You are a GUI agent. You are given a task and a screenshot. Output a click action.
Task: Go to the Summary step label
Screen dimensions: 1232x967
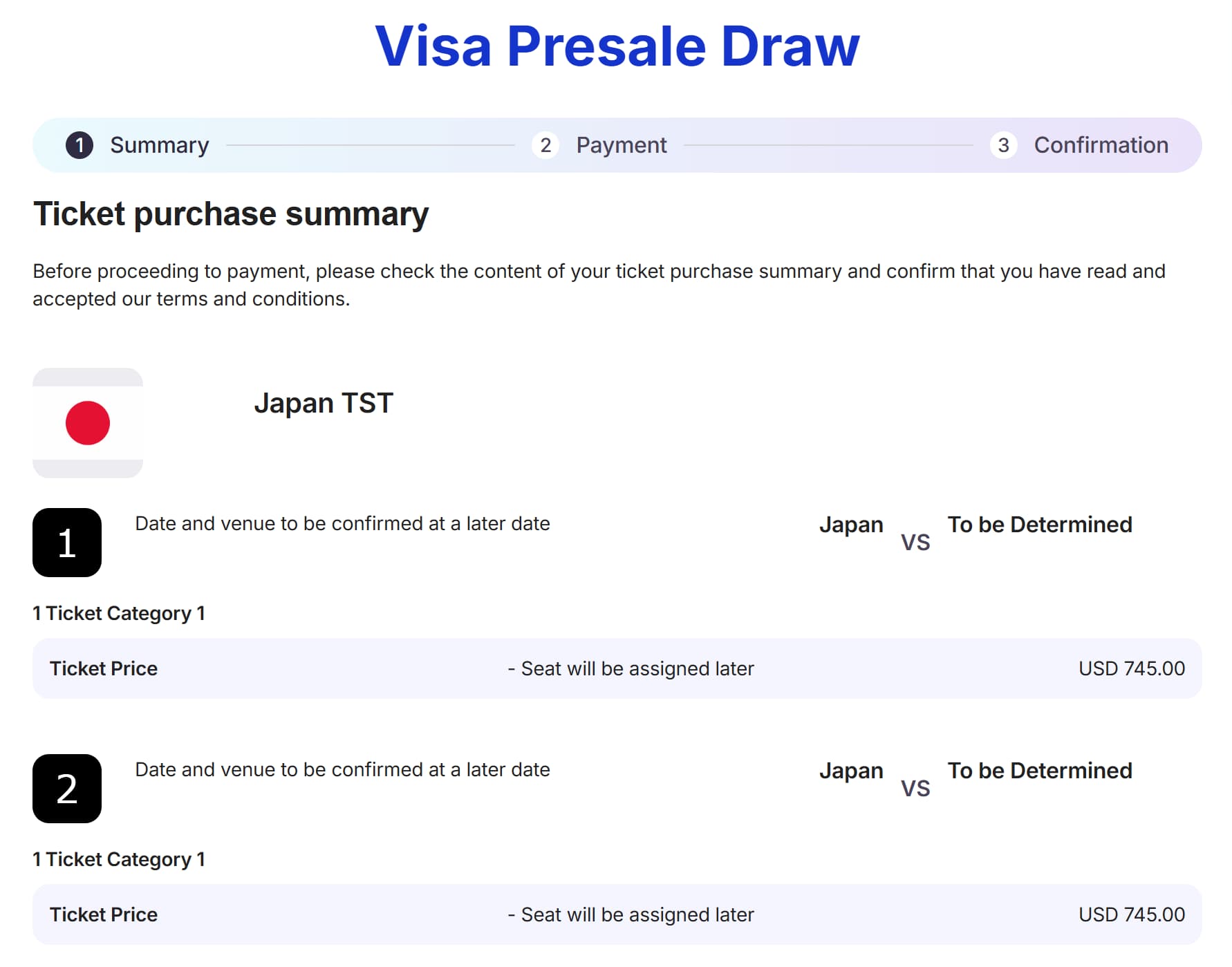tap(159, 145)
